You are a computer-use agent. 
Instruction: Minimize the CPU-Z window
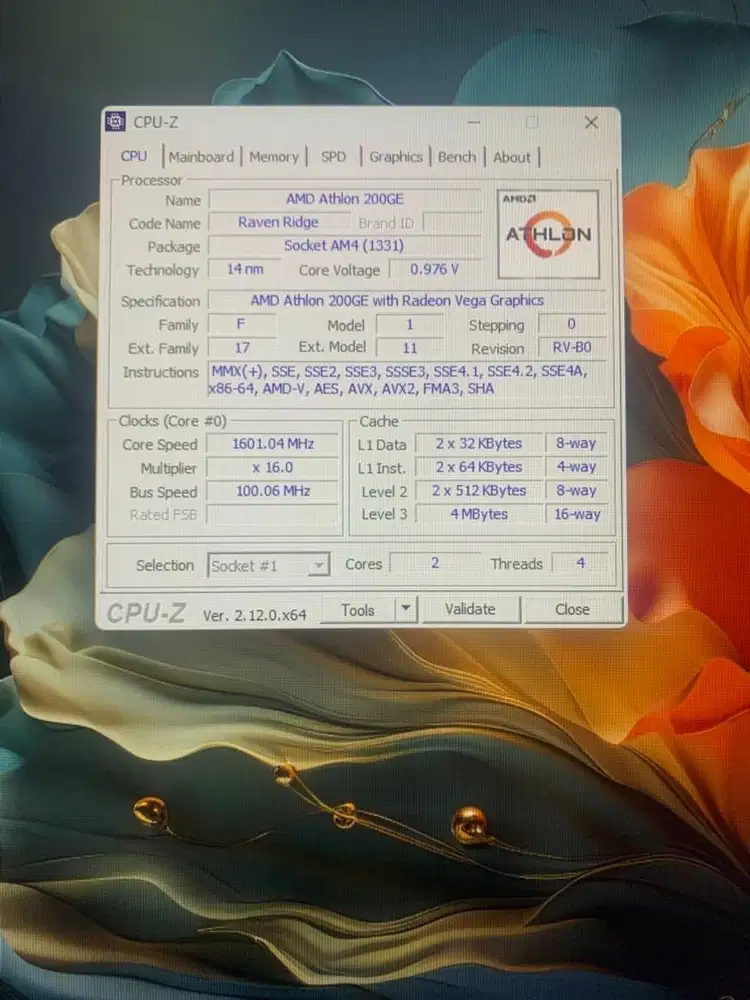(x=474, y=122)
